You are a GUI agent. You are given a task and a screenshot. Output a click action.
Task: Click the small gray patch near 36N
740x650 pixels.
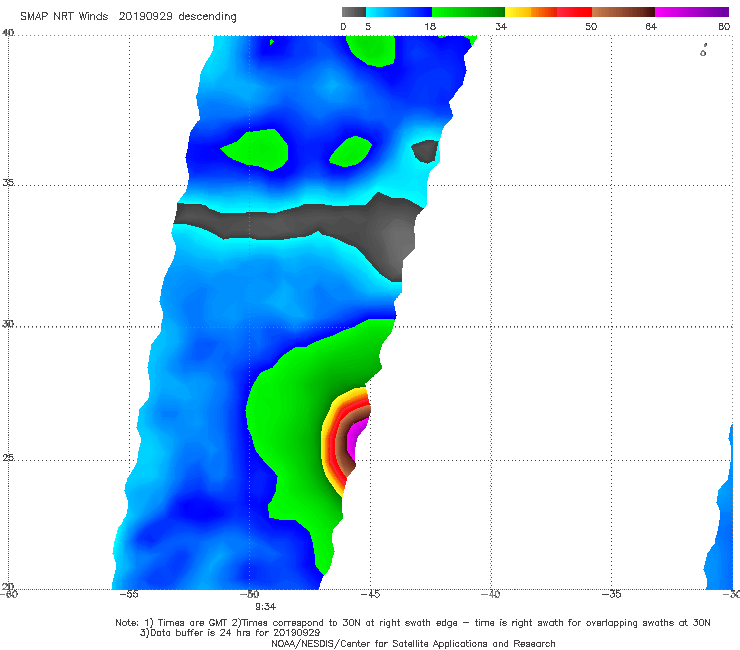click(425, 151)
